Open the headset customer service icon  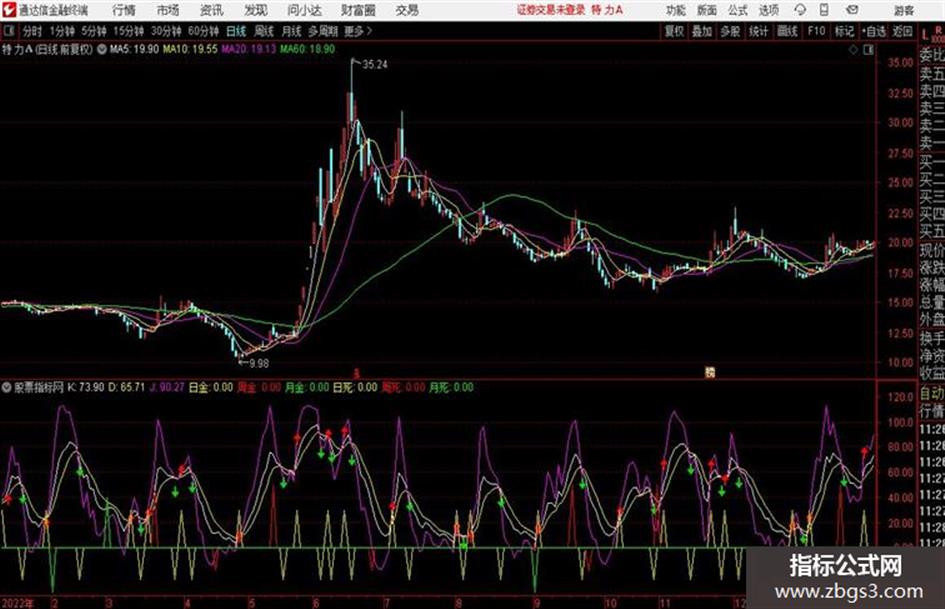click(800, 10)
